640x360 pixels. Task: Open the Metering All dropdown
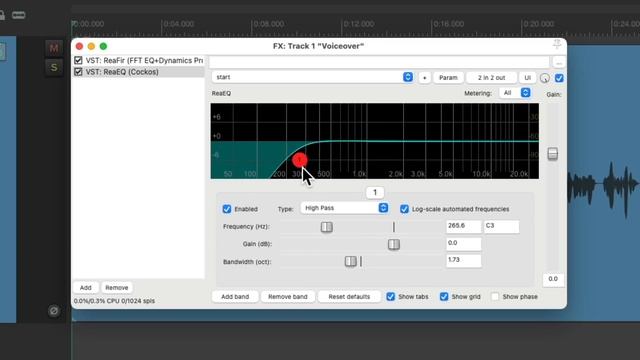(x=515, y=93)
